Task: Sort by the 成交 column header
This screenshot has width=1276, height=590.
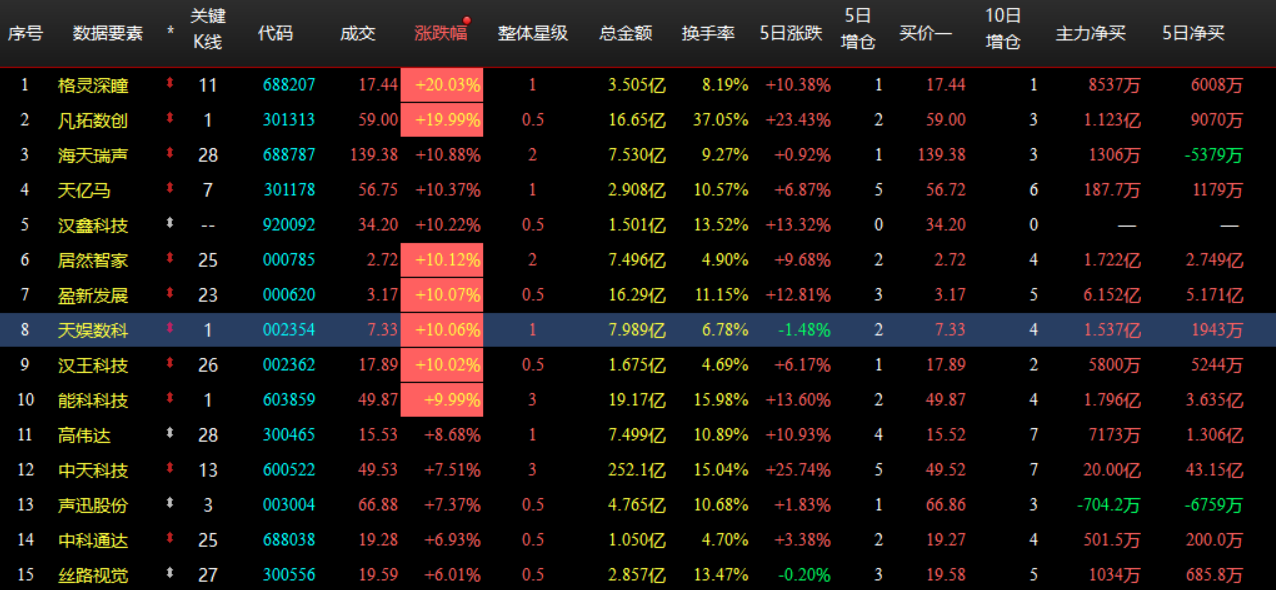Action: pyautogui.click(x=357, y=33)
